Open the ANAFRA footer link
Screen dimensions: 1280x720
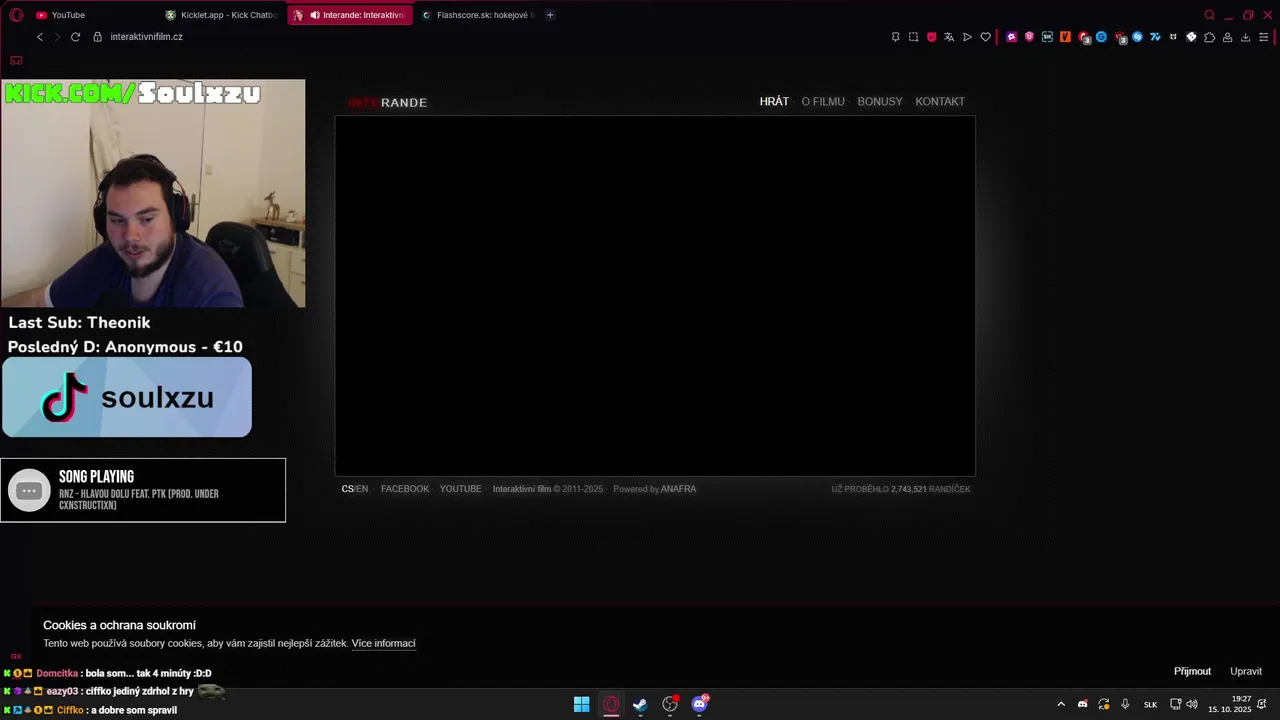click(x=678, y=489)
